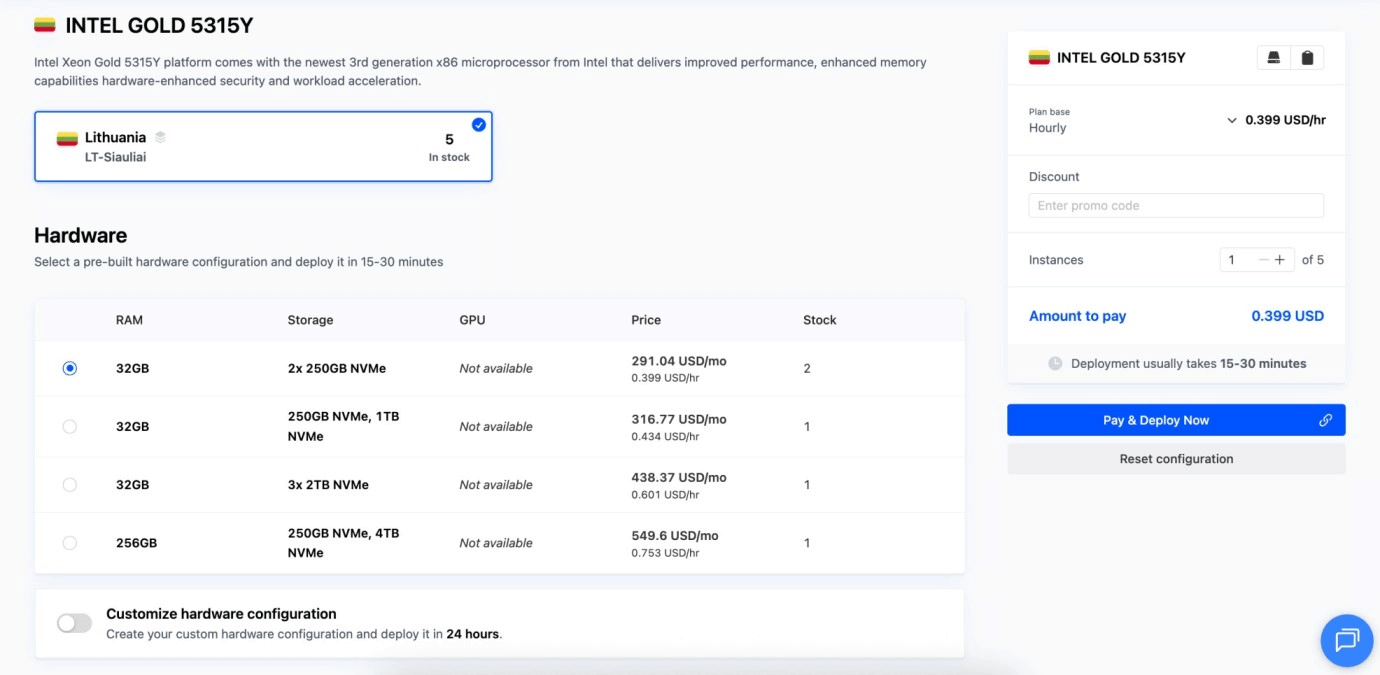This screenshot has width=1380, height=675.
Task: Click the blue checkmark on the Lithuania card
Action: pyautogui.click(x=478, y=125)
